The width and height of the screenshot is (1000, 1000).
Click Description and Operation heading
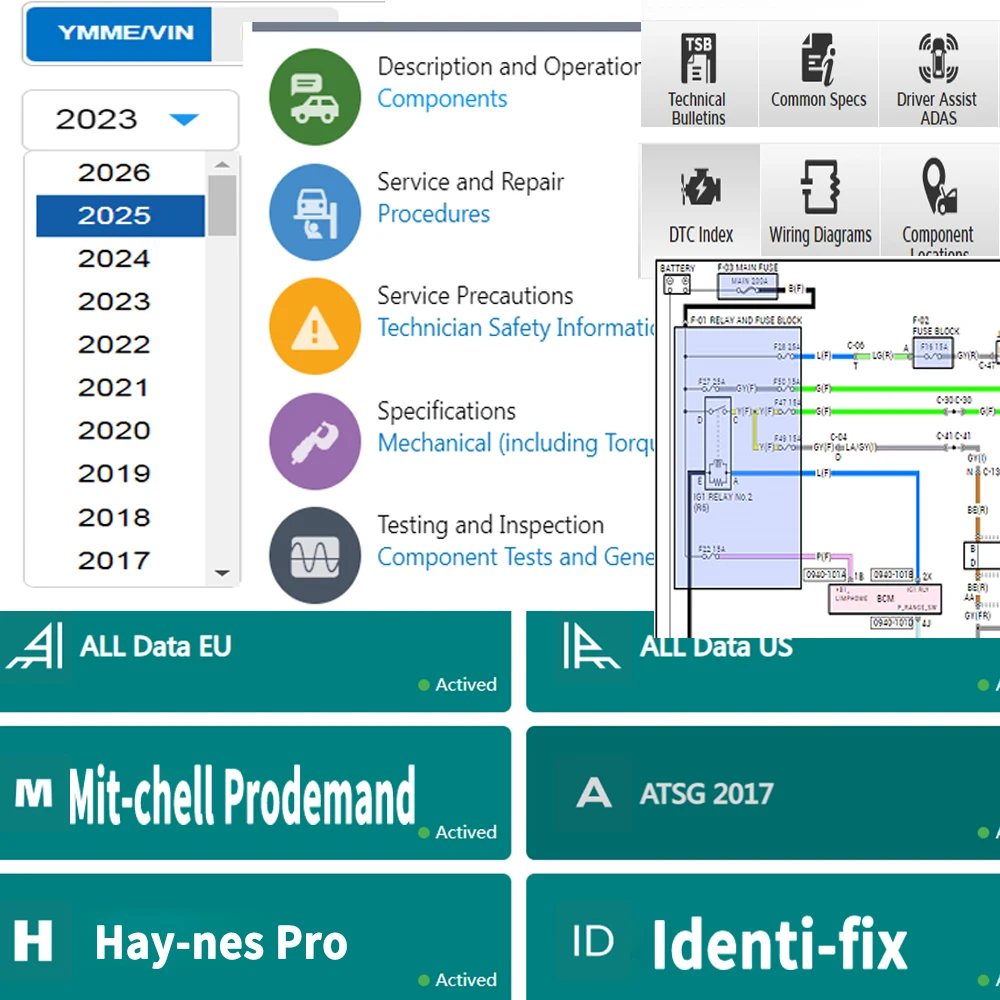509,66
